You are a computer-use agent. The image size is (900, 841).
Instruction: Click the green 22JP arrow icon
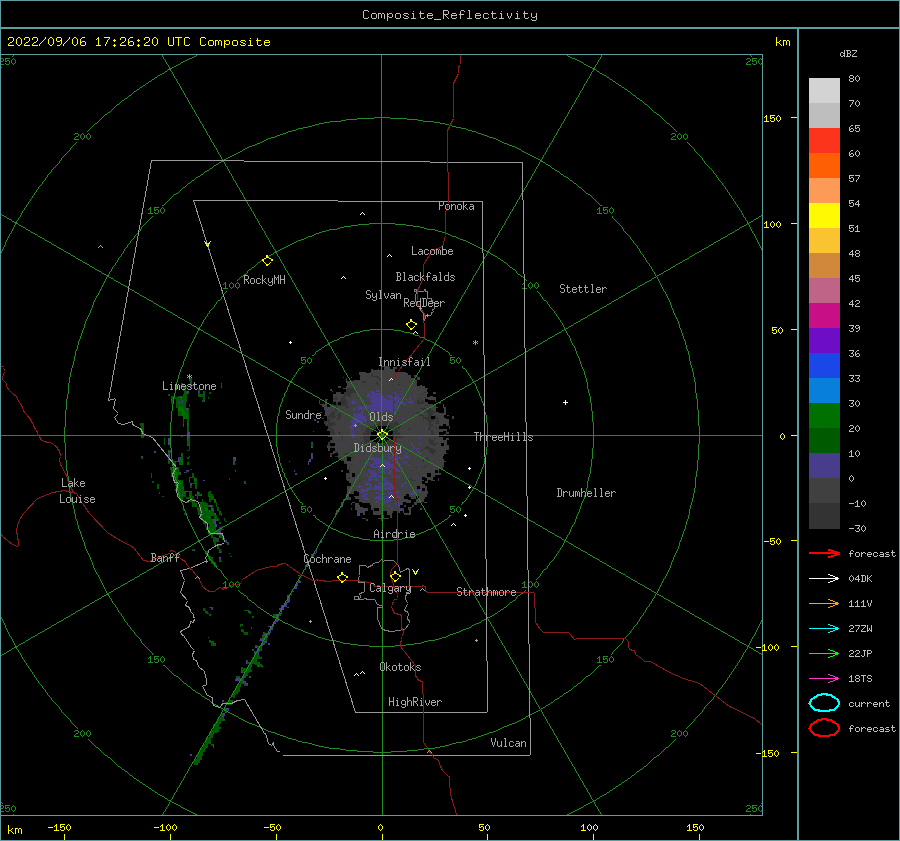point(824,653)
